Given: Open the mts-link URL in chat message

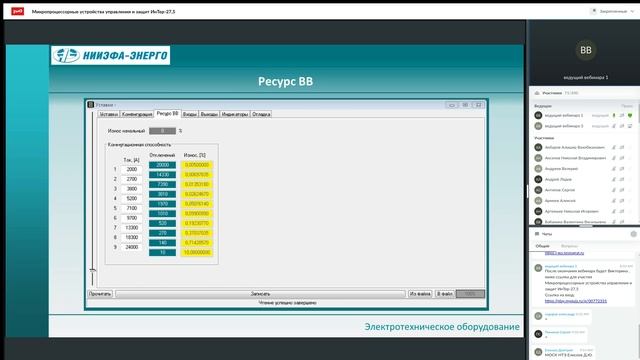Looking at the screenshot, I should pos(576,301).
